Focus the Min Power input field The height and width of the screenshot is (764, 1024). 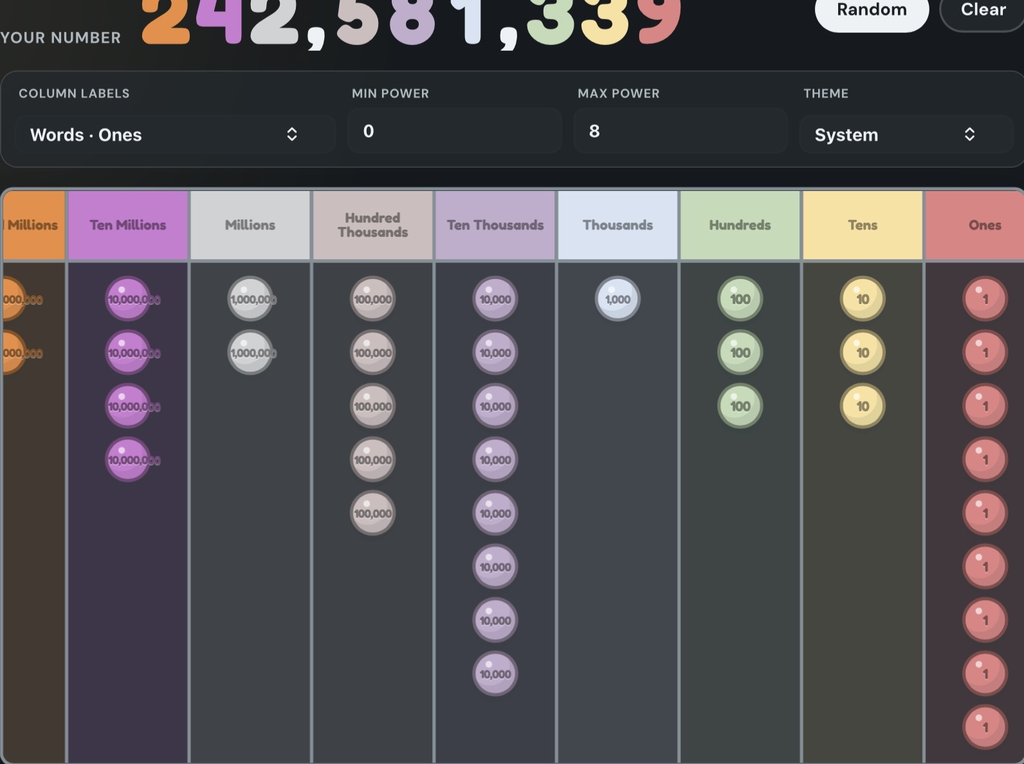click(455, 131)
